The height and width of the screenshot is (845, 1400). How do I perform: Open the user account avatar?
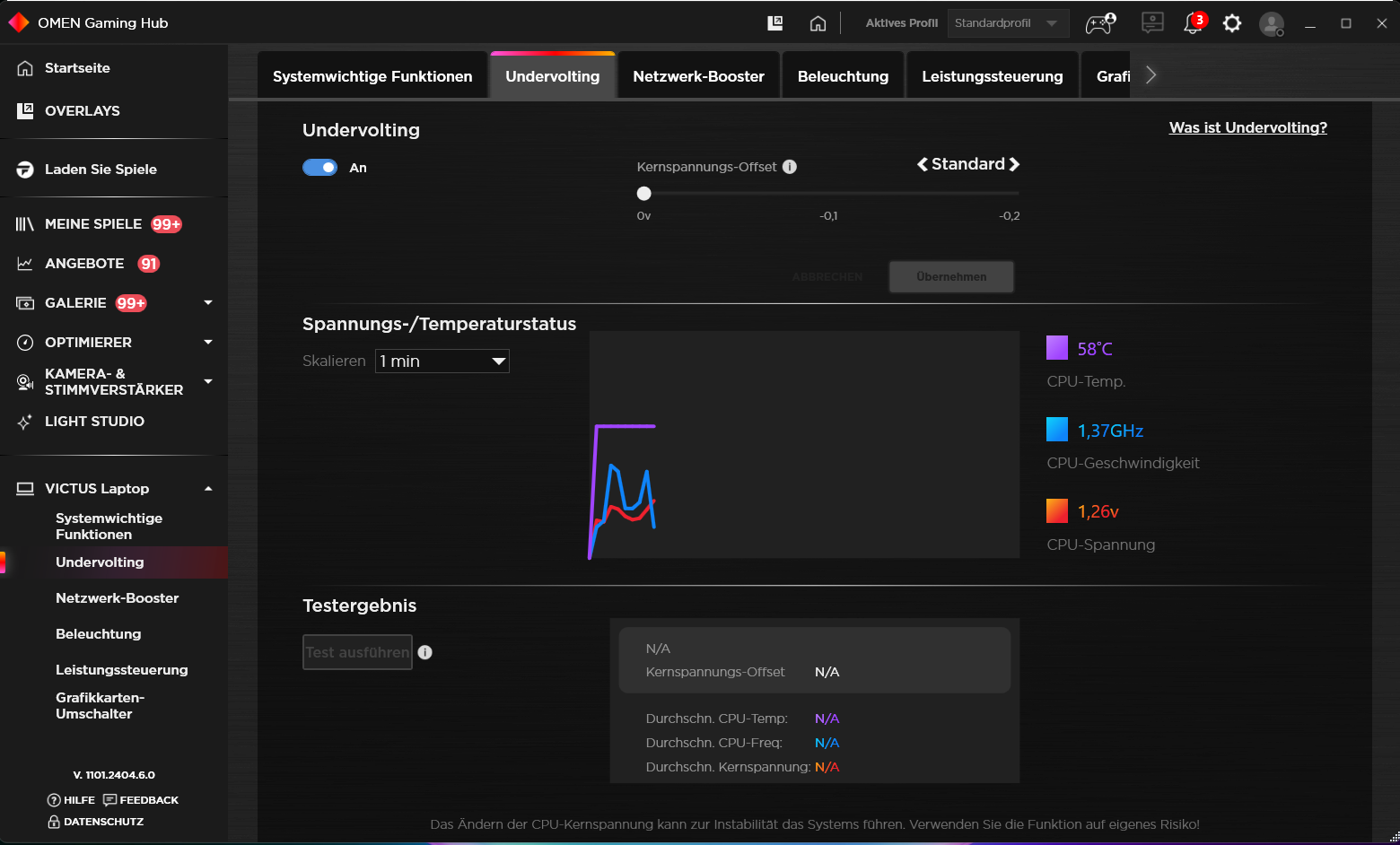(x=1271, y=24)
